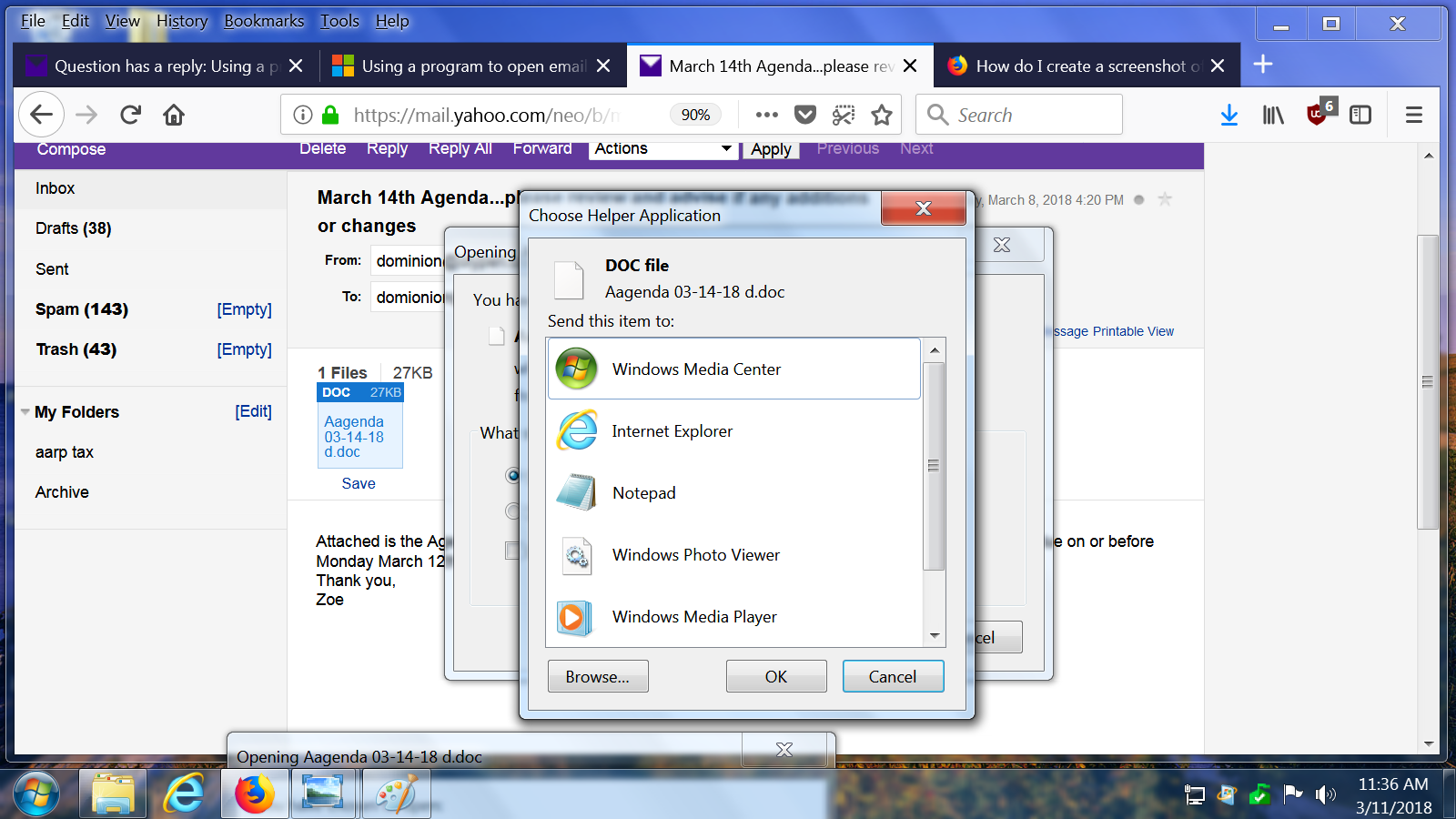Click Compose to write new email
The image size is (1456, 819).
click(x=71, y=149)
